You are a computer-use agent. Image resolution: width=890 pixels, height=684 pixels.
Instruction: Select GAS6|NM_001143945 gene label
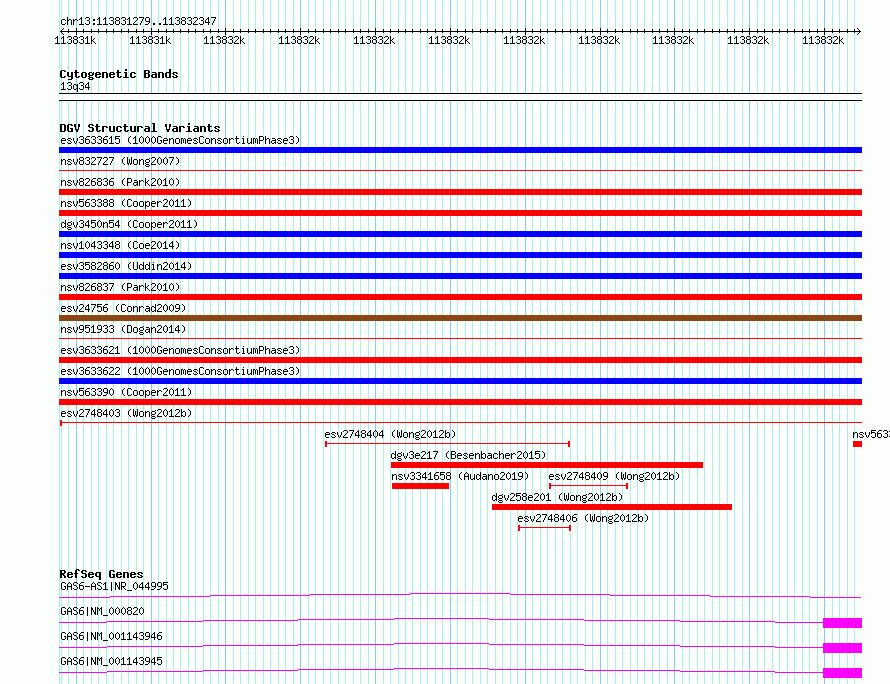coord(111,661)
